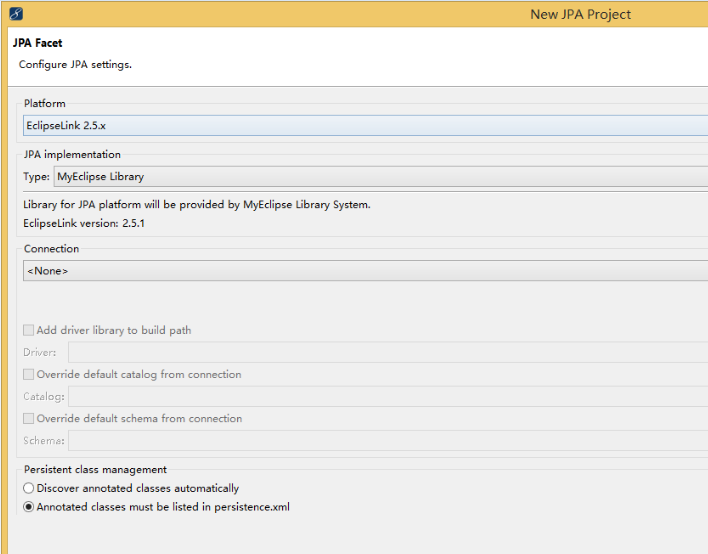
Task: Check Override default schema from connection
Action: 28,419
